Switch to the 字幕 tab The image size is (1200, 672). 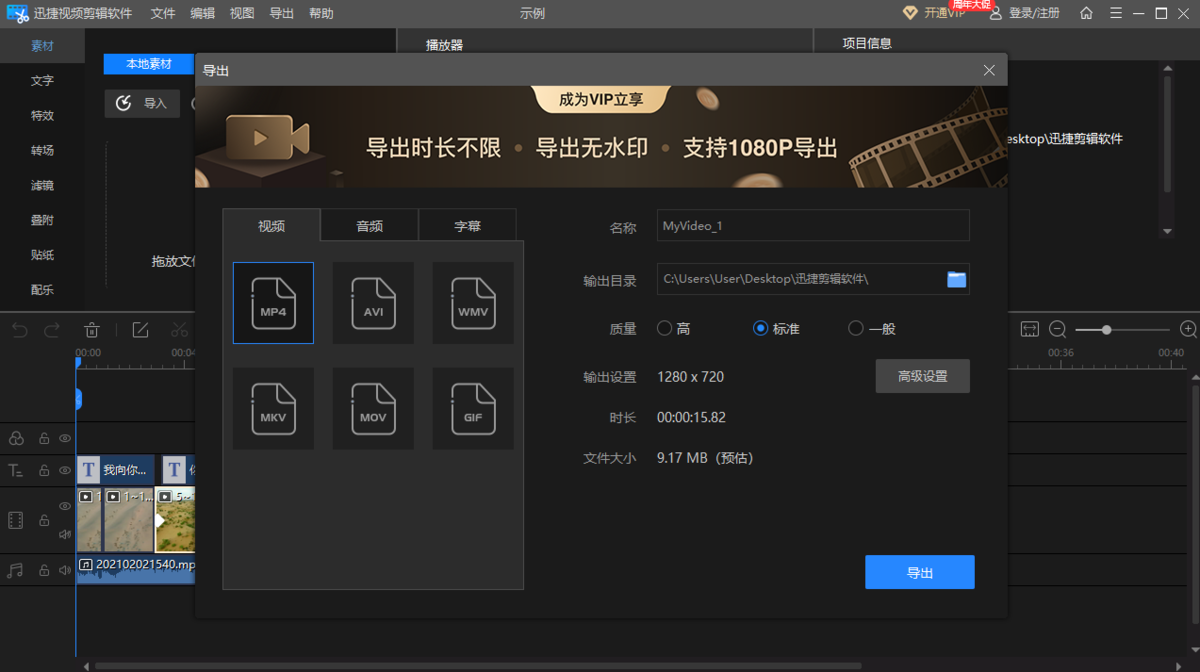coord(466,225)
